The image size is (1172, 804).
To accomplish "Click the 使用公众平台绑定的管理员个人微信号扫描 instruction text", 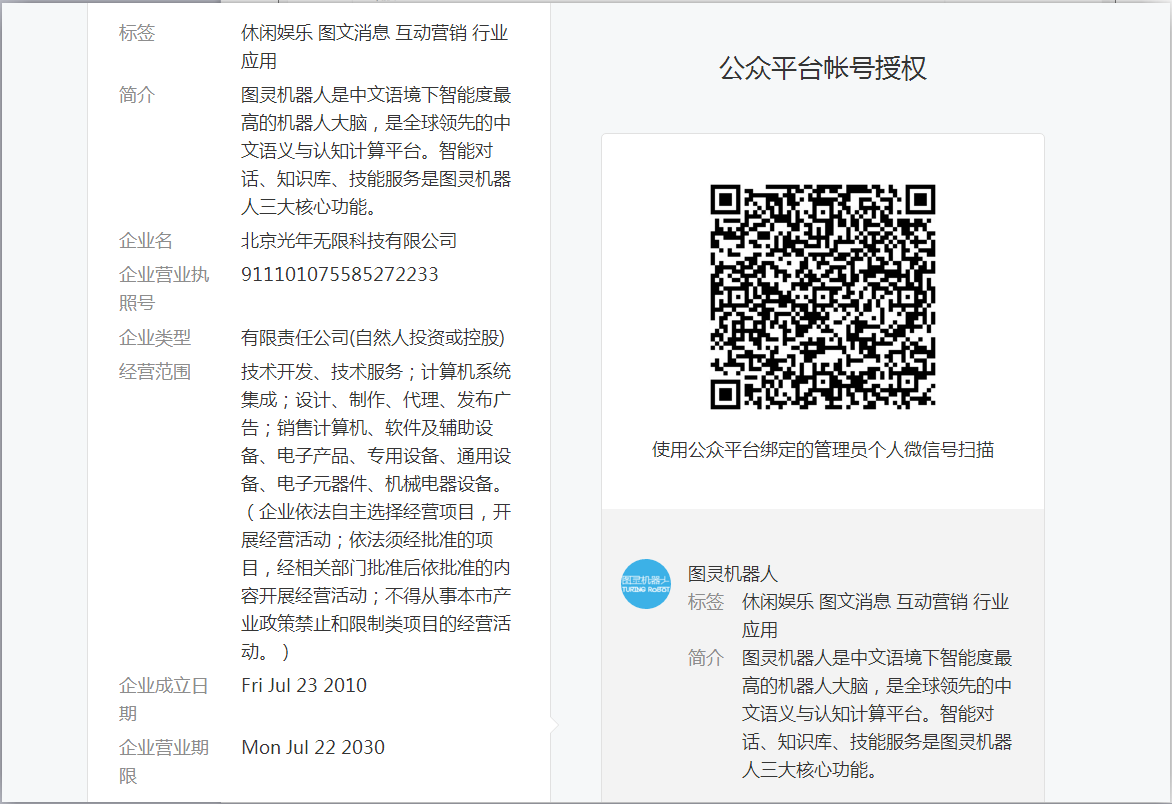I will (x=822, y=450).
